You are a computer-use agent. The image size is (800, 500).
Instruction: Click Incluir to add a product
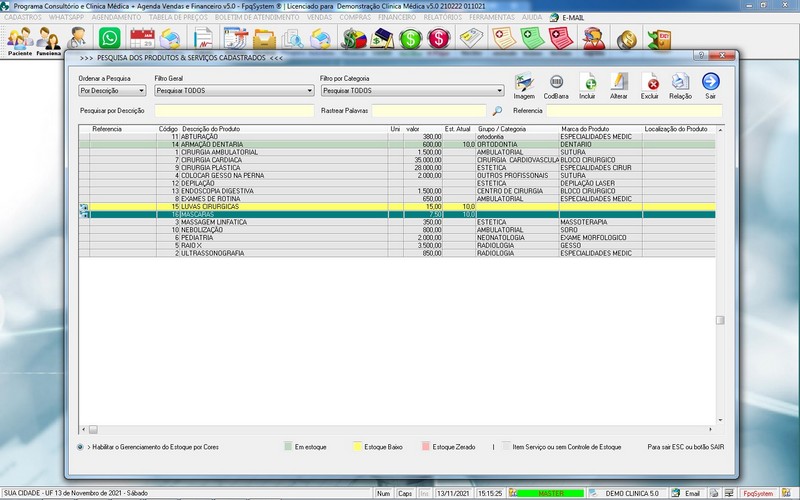pyautogui.click(x=588, y=83)
